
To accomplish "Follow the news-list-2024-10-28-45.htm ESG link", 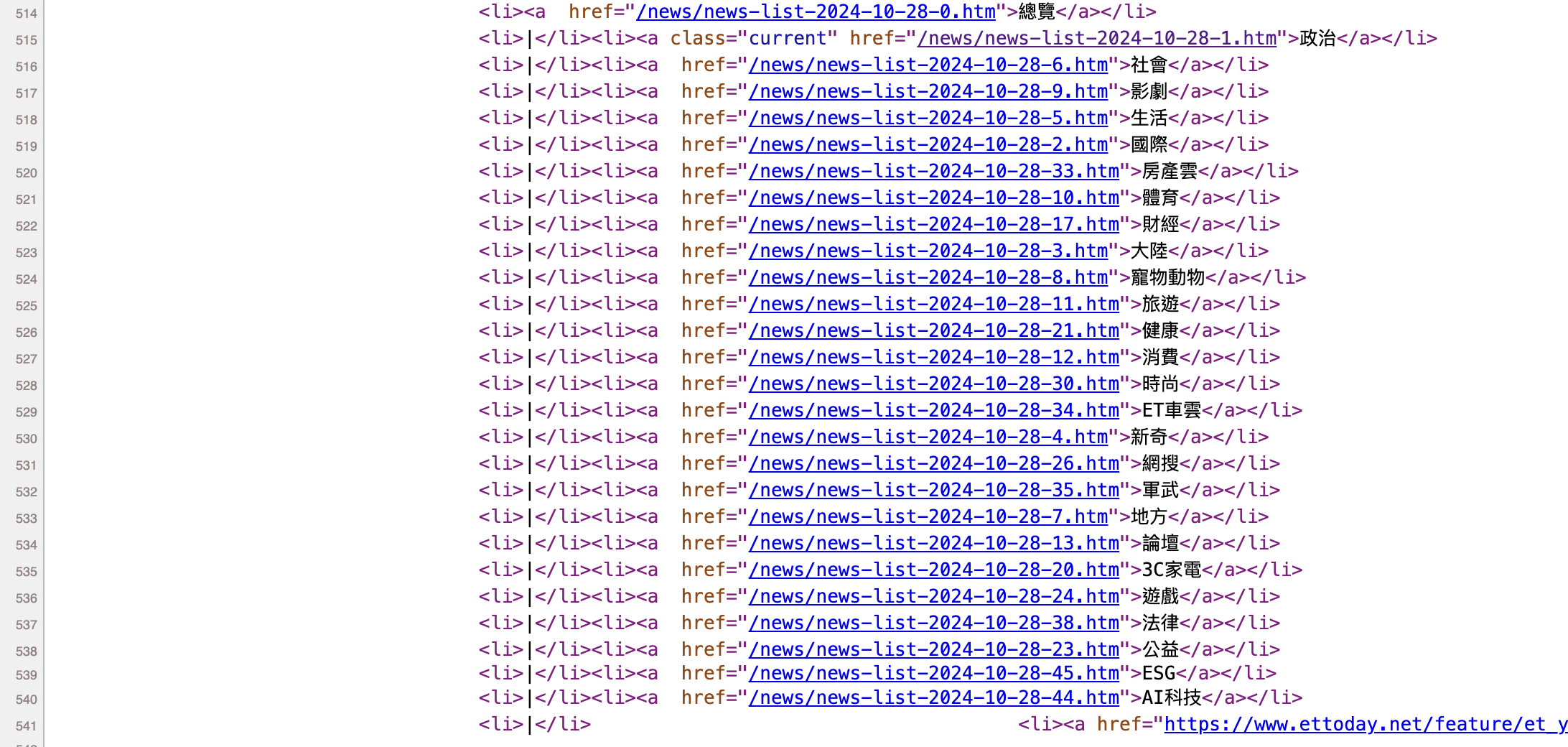I will click(933, 674).
